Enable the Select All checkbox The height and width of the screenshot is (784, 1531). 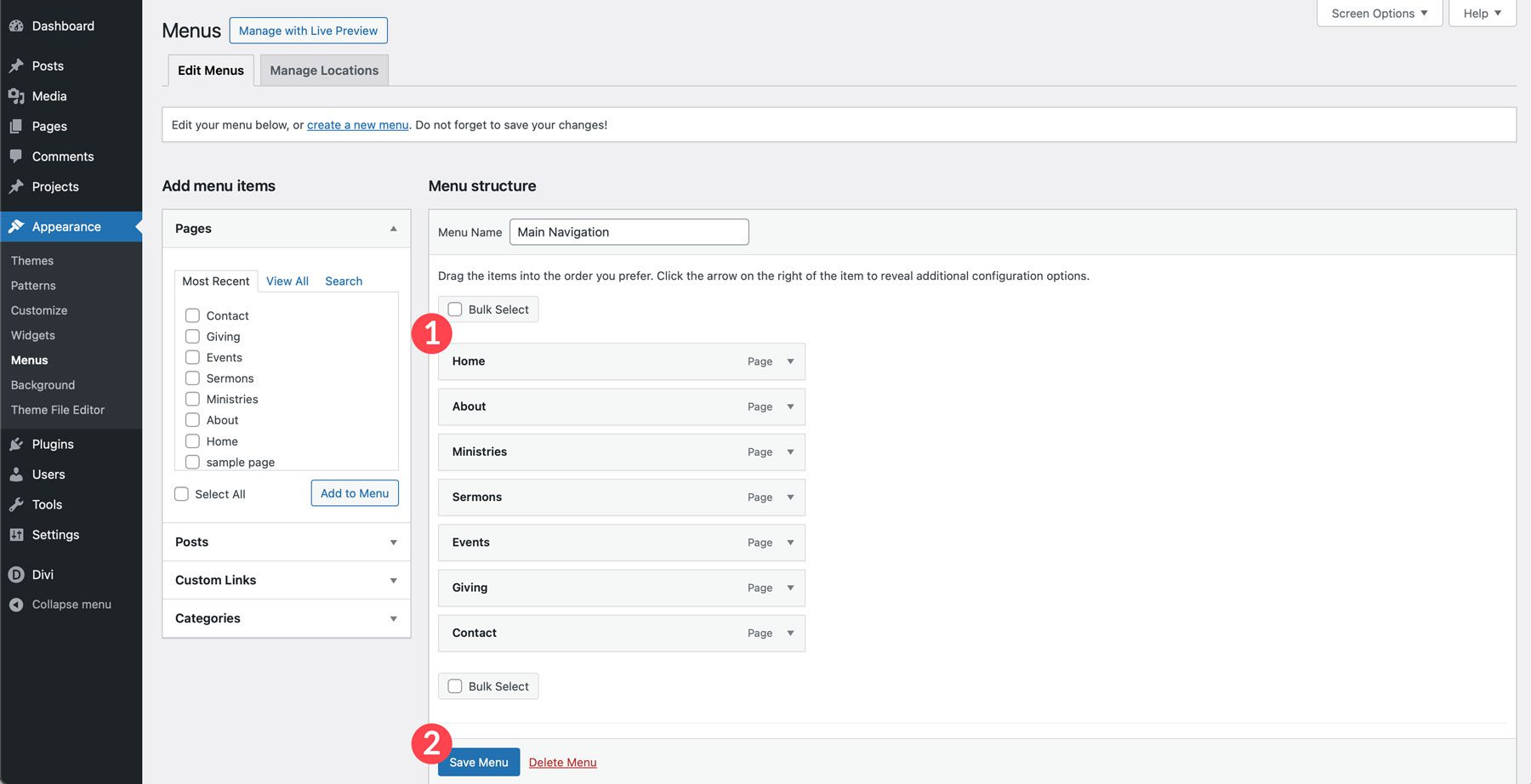point(181,493)
